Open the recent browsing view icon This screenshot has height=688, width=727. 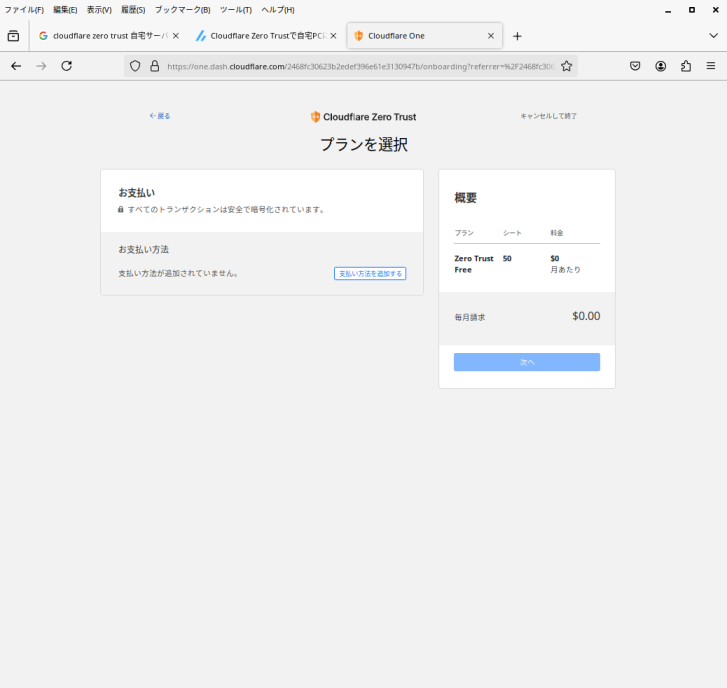[x=13, y=36]
